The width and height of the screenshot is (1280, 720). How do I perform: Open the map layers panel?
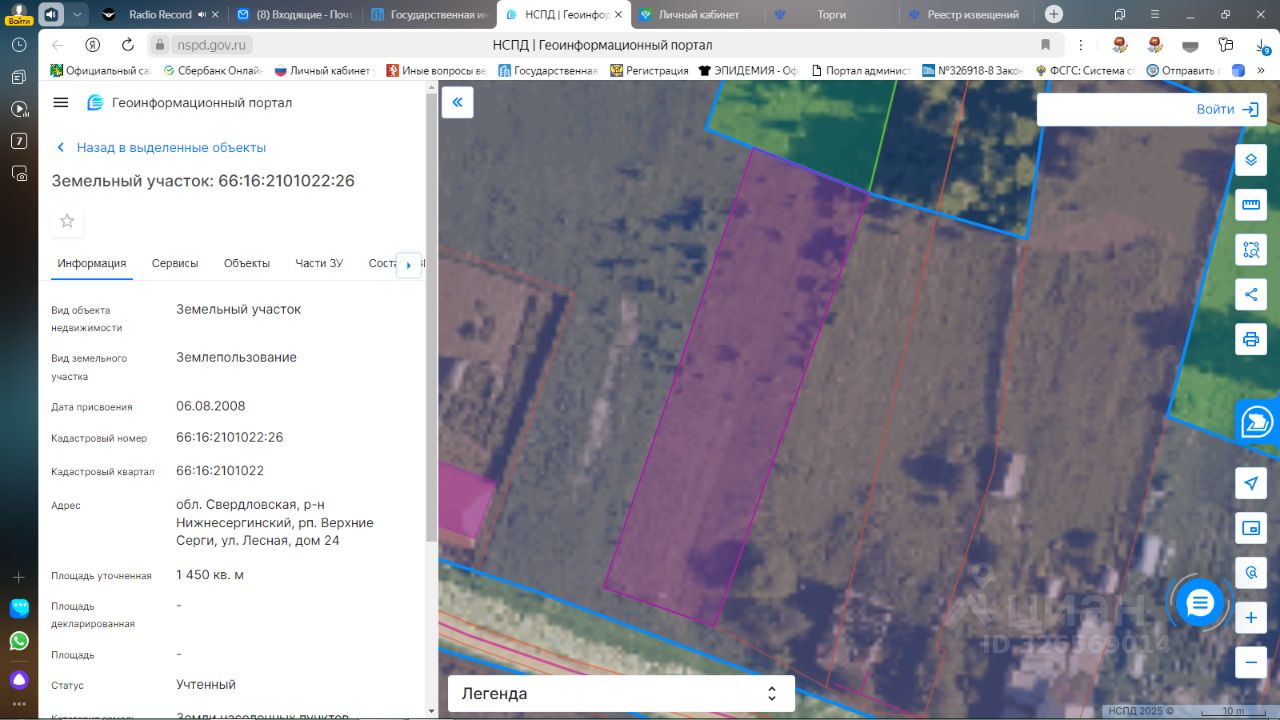(x=1250, y=160)
